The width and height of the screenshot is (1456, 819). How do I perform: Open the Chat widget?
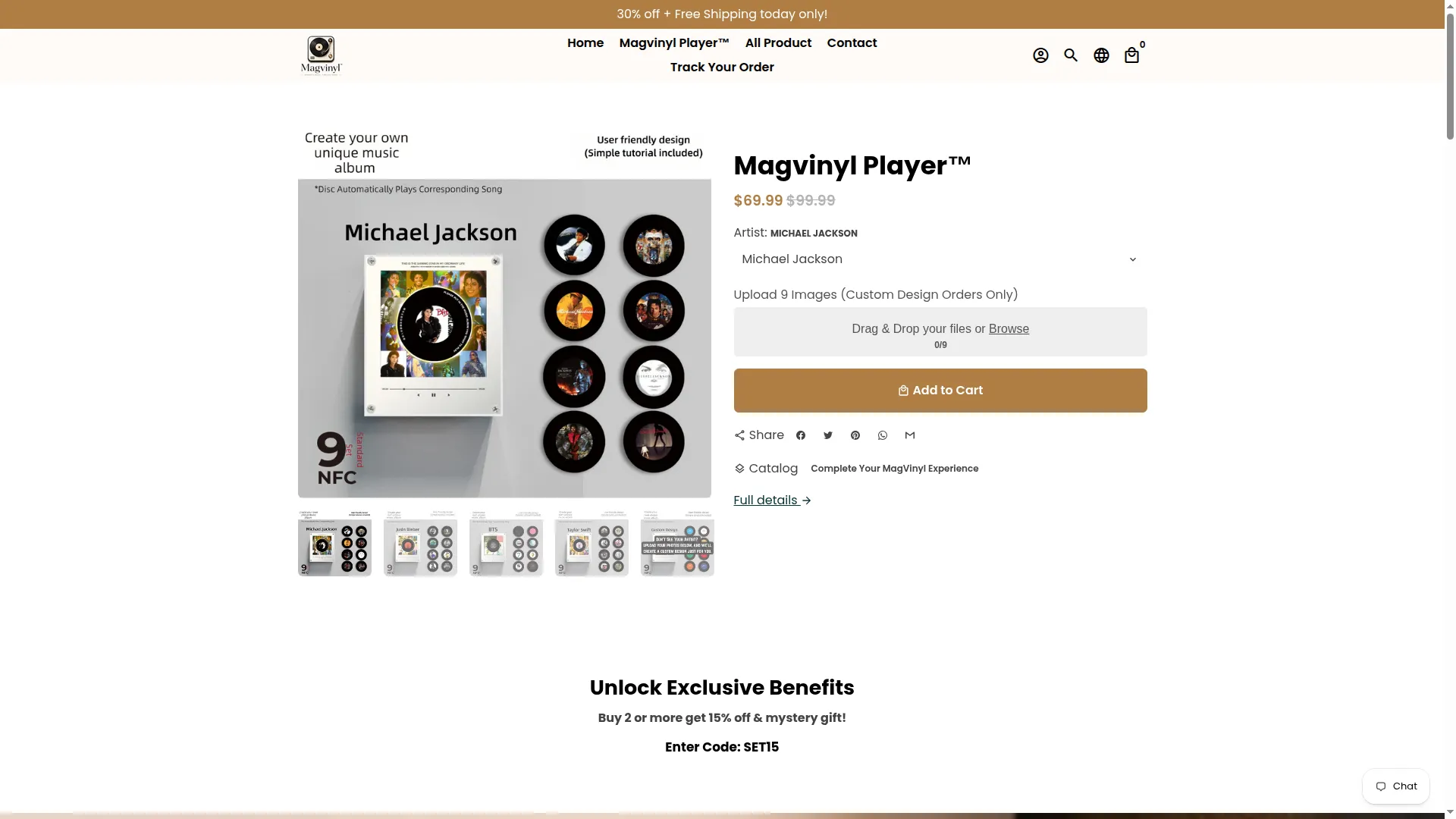pyautogui.click(x=1395, y=786)
